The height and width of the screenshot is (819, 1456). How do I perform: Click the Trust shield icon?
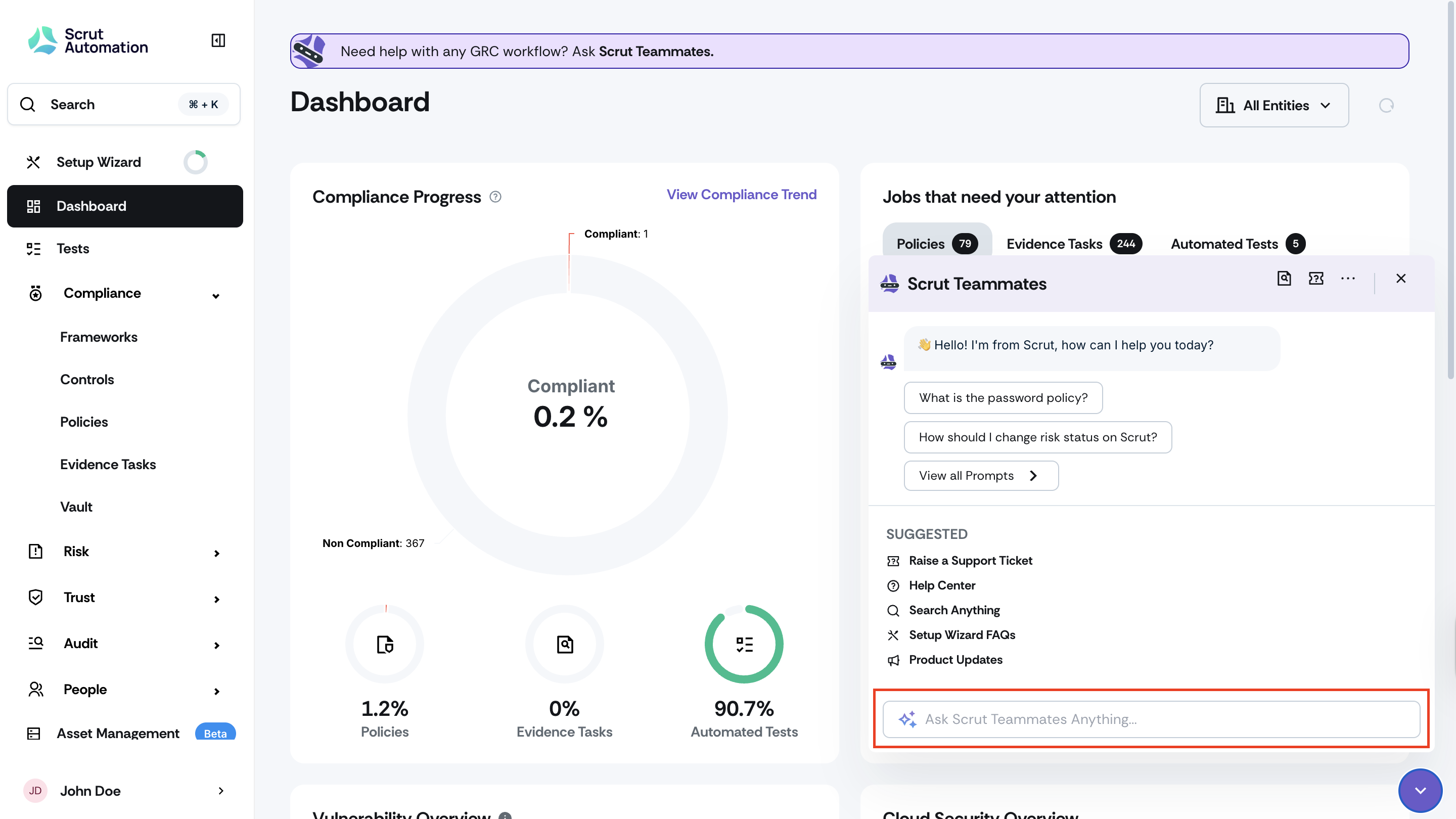tap(35, 598)
